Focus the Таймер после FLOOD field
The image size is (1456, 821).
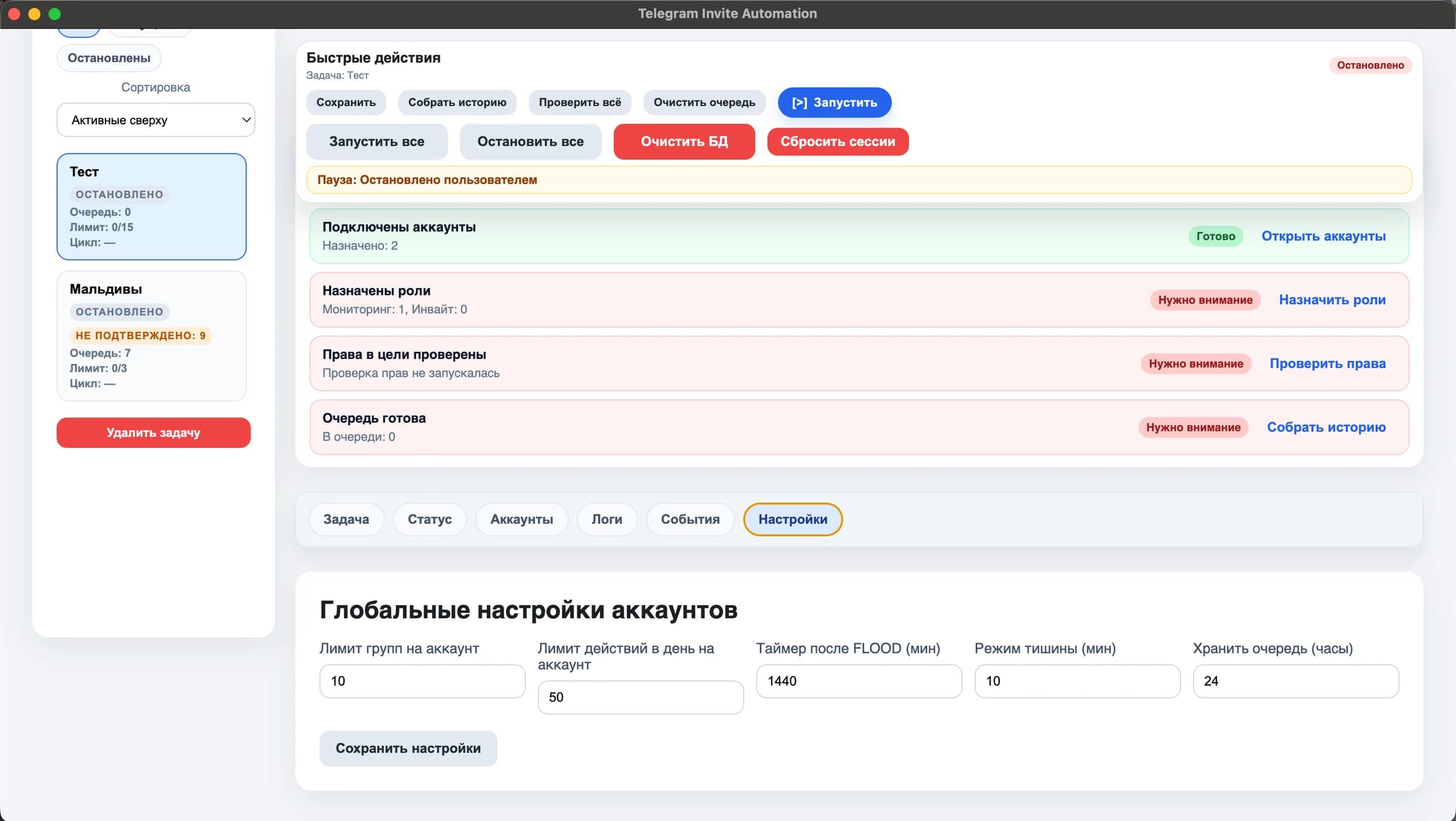tap(859, 681)
